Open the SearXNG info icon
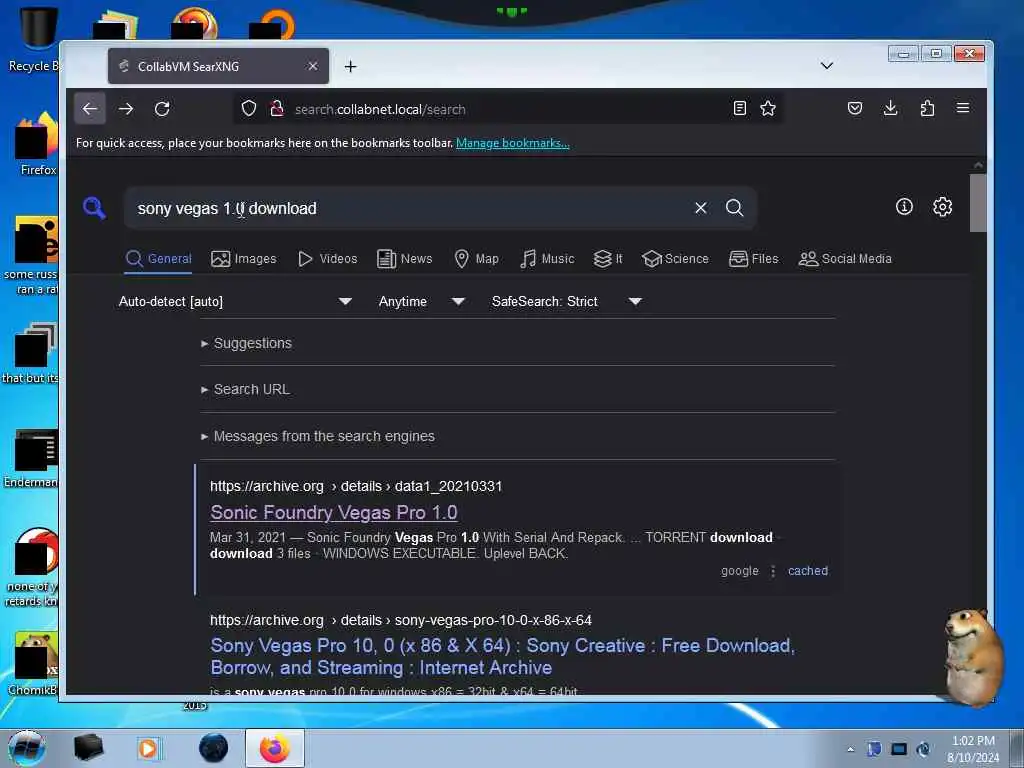 (x=904, y=207)
